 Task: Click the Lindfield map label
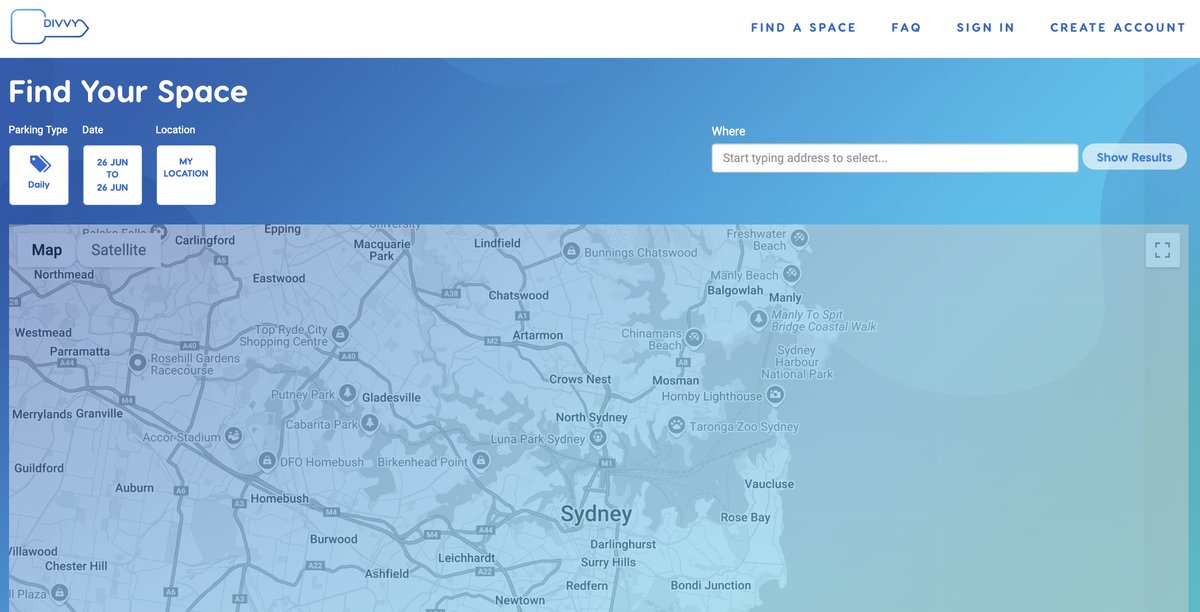[497, 243]
